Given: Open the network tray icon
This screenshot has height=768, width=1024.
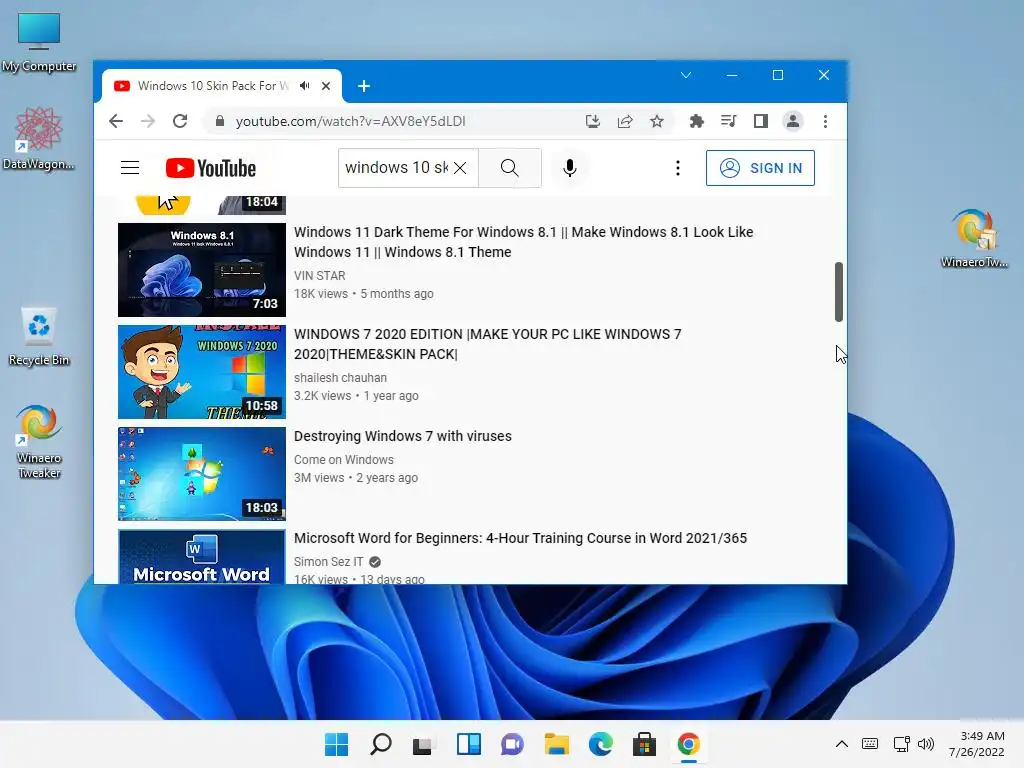Looking at the screenshot, I should (x=901, y=744).
